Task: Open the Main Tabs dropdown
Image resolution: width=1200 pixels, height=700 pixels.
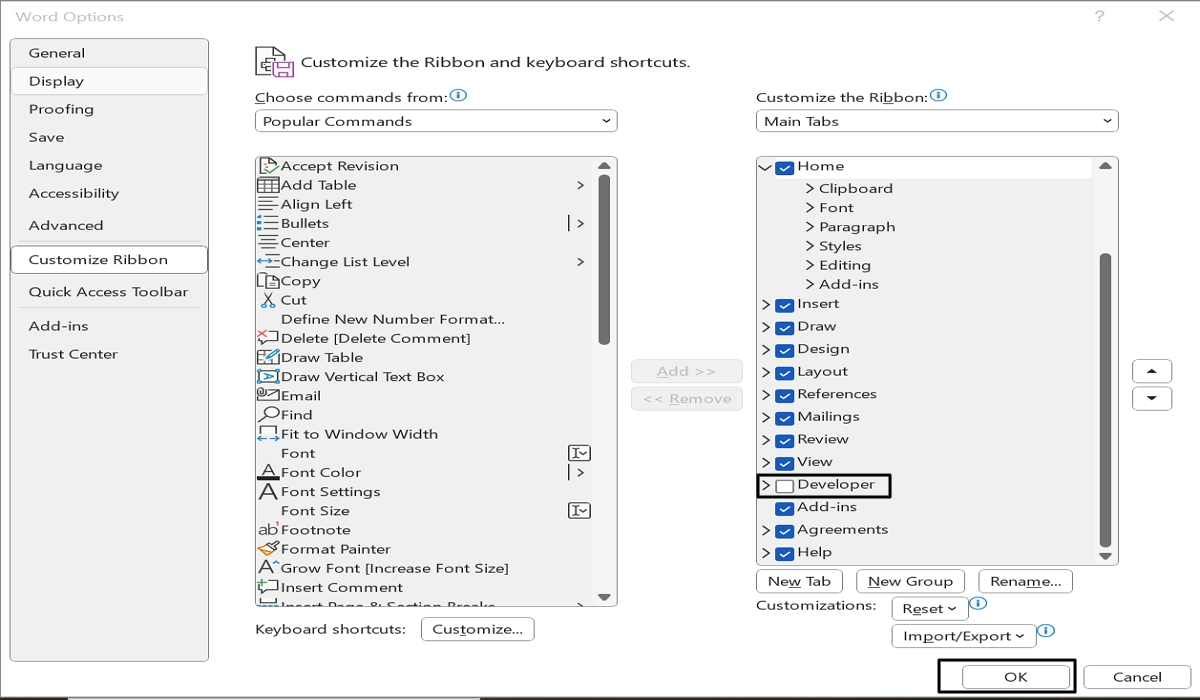Action: (937, 121)
